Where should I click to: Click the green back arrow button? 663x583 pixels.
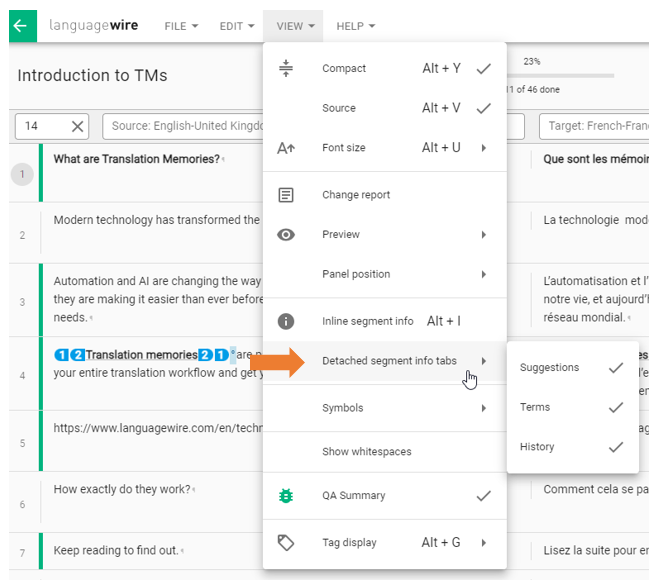coord(22,25)
